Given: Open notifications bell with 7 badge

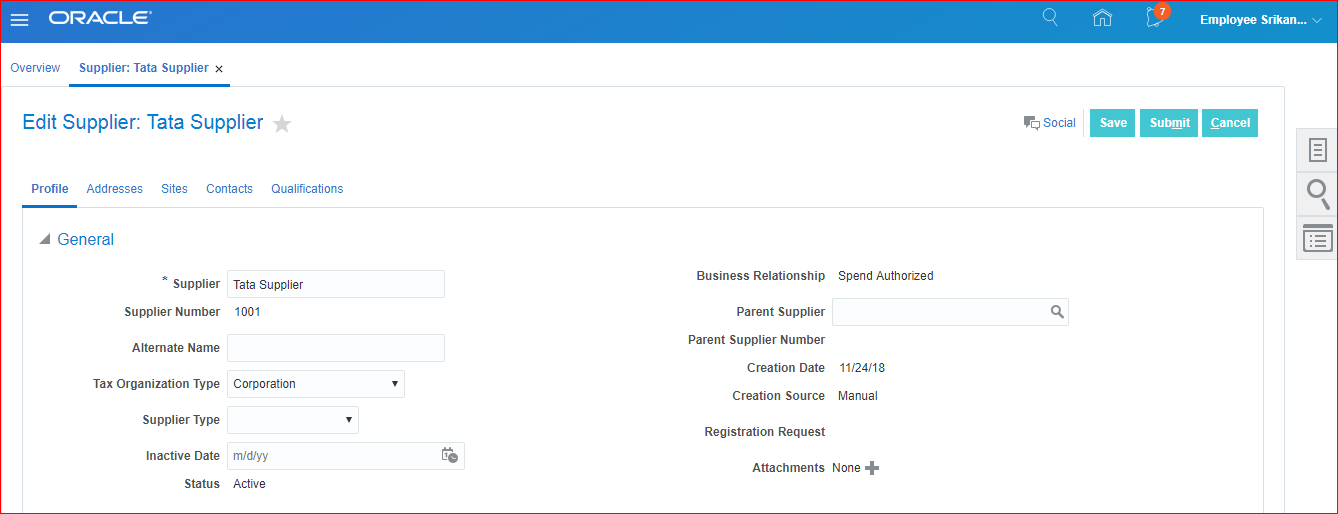Looking at the screenshot, I should (x=1155, y=19).
